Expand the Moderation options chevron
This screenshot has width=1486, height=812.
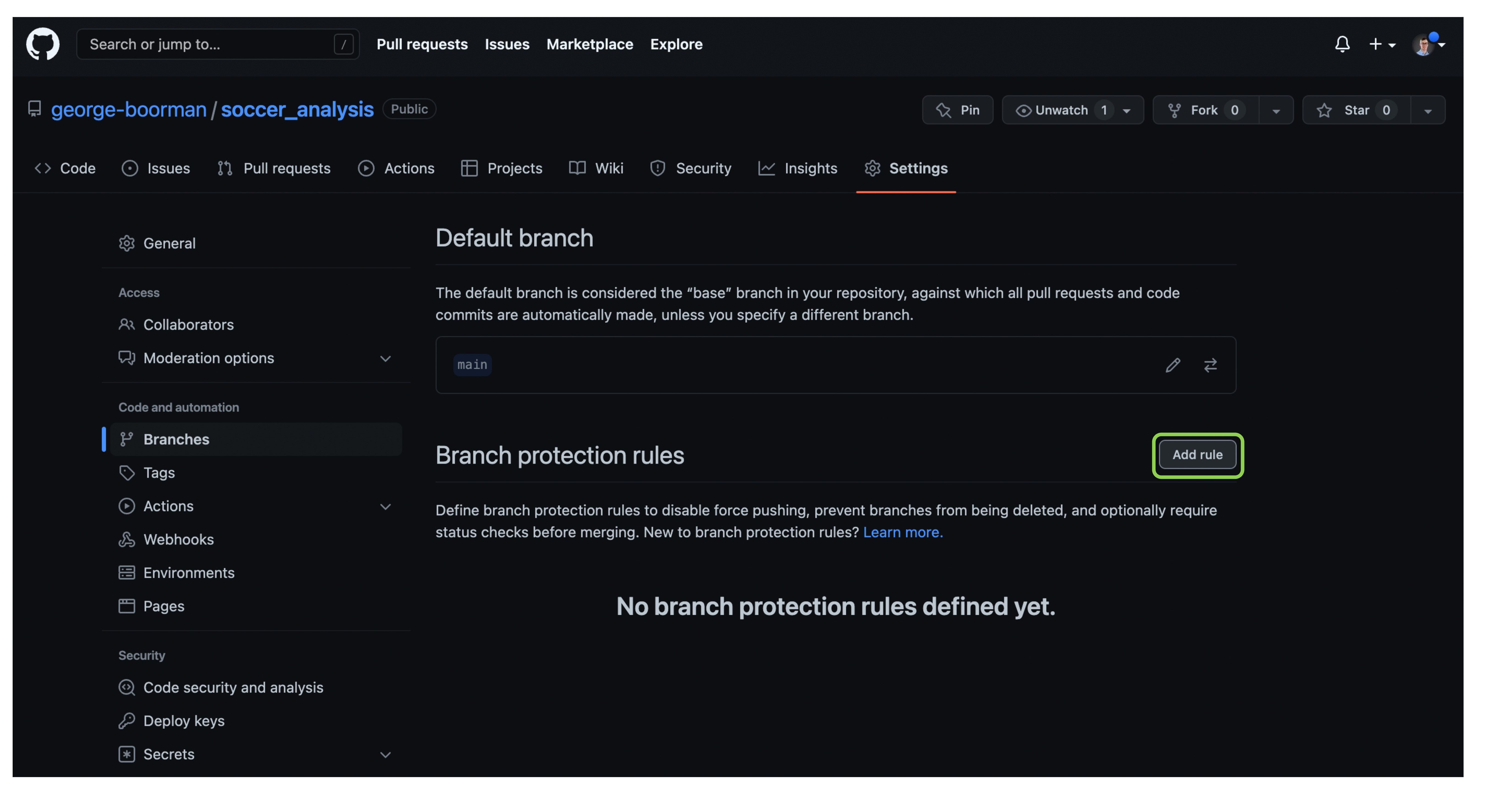point(385,359)
